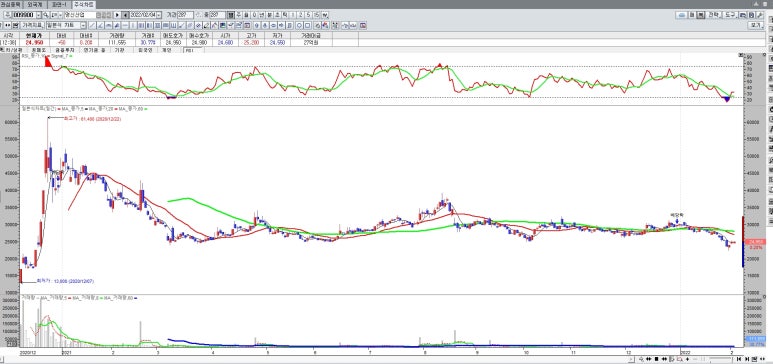Image resolution: width=773 pixels, height=364 pixels.
Task: Choose the 15 interval button
Action: (x=316, y=15)
